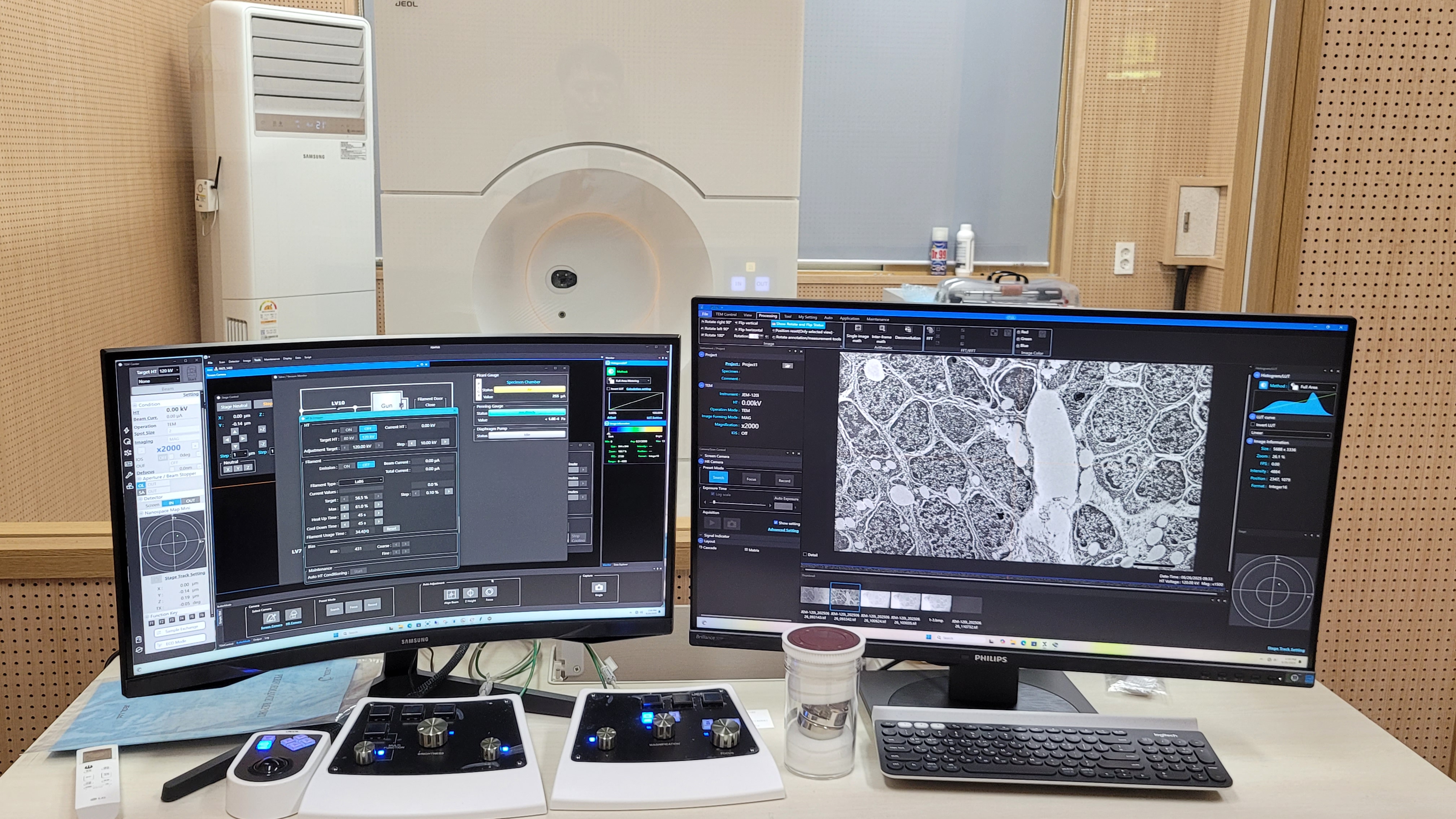The height and width of the screenshot is (819, 1456).
Task: Click the FFT icon in ribbon
Action: tap(930, 331)
